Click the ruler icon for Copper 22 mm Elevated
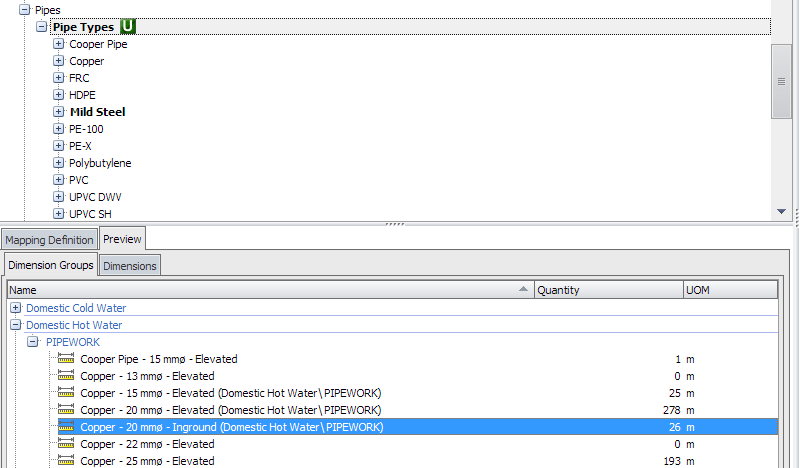 [67, 444]
